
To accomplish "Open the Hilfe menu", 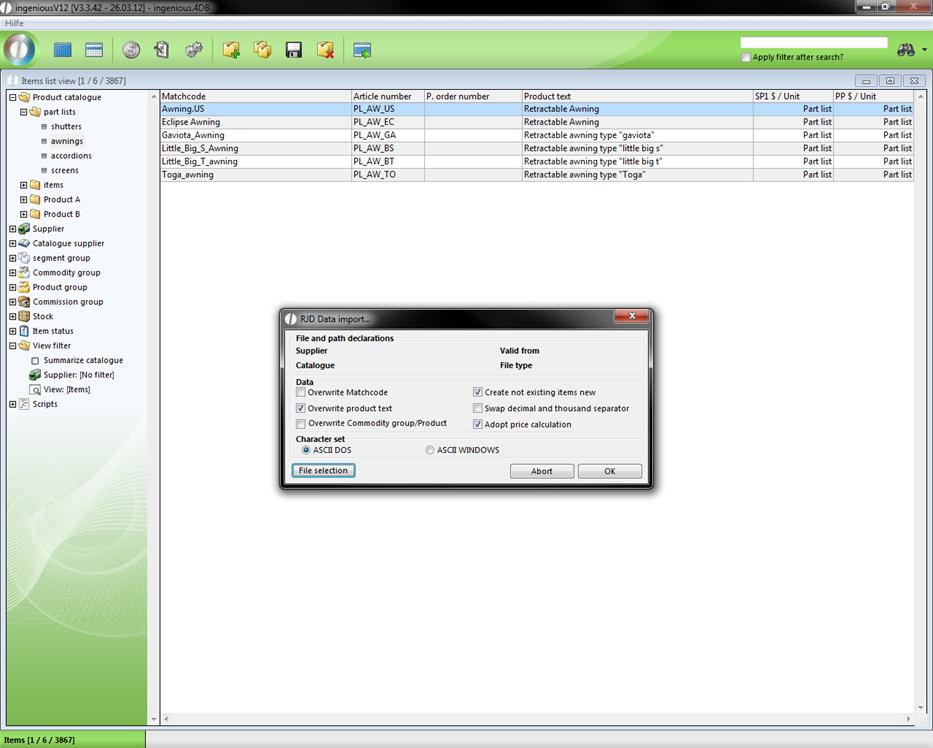I will pyautogui.click(x=14, y=23).
